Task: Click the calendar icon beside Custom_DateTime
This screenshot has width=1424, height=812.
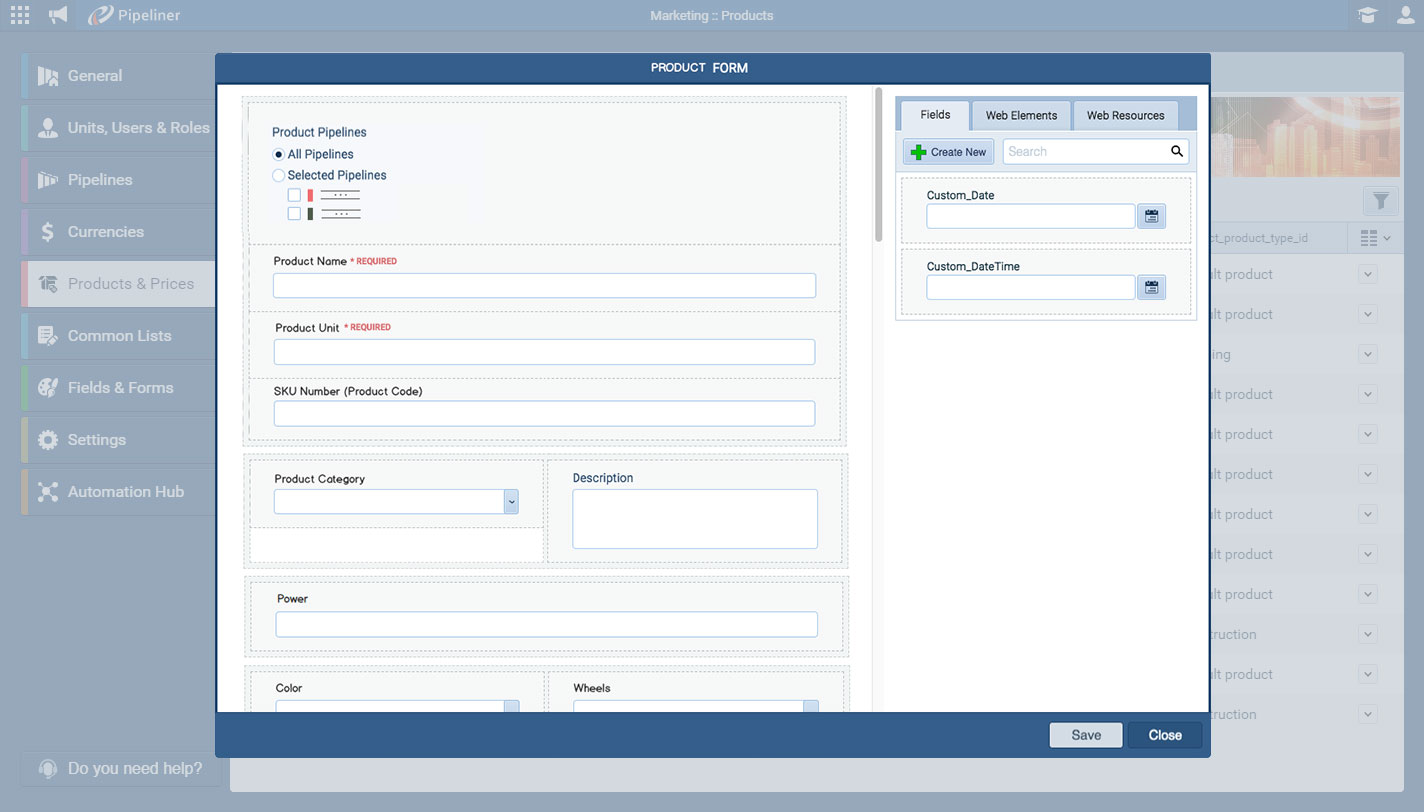Action: click(x=1151, y=287)
